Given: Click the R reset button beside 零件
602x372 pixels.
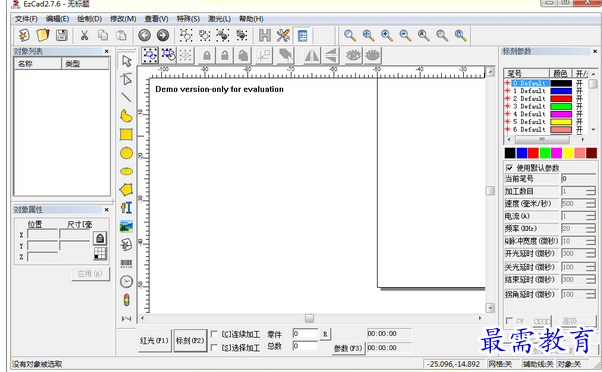Looking at the screenshot, I should [325, 334].
